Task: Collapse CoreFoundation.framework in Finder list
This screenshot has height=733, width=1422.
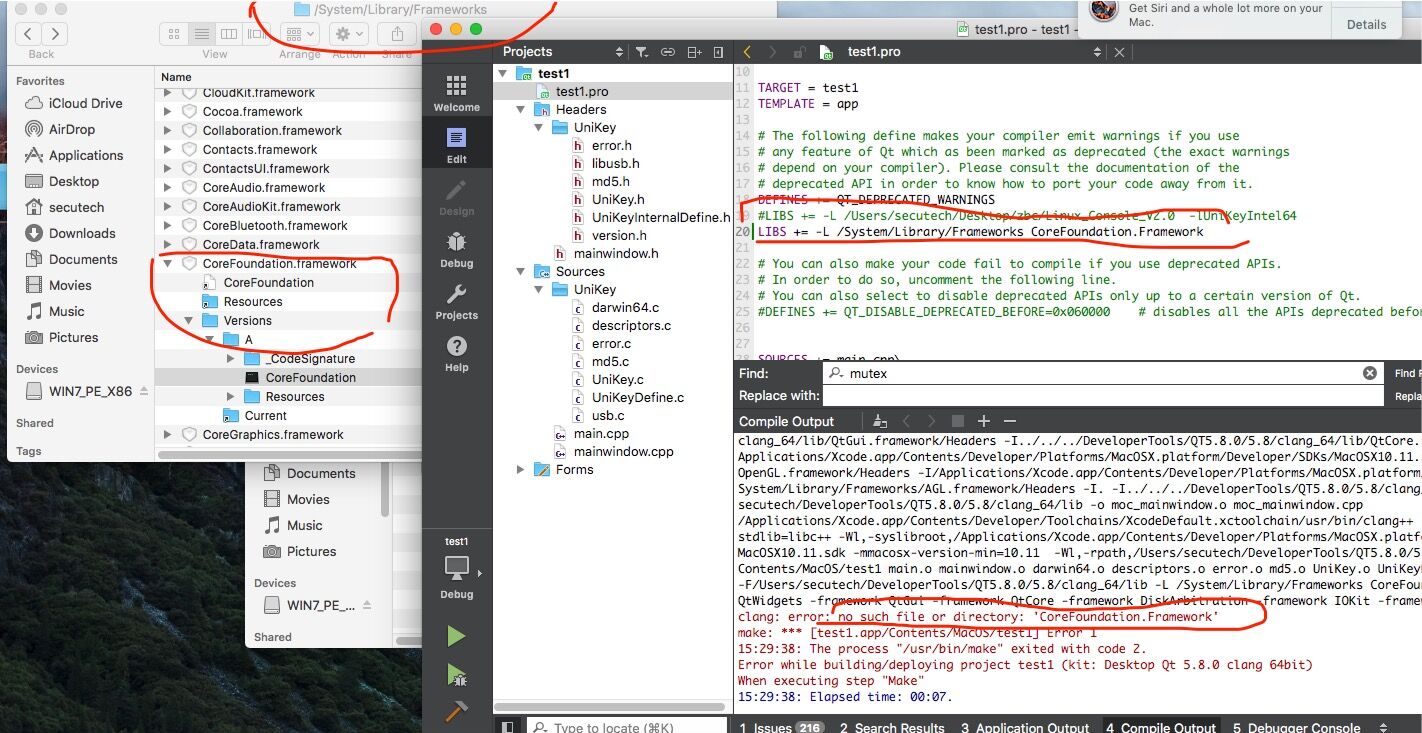Action: click(168, 264)
